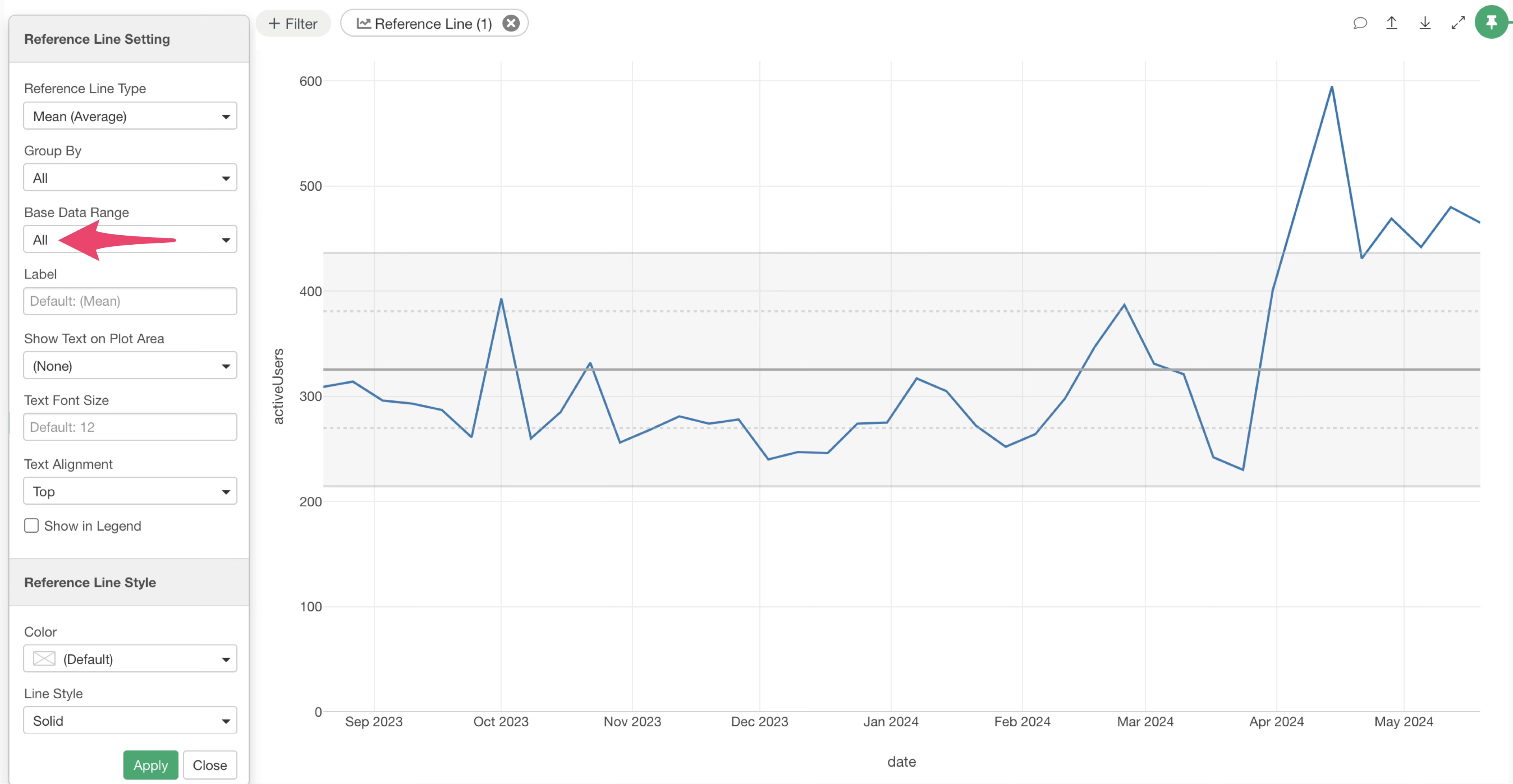
Task: Open the Line Style dropdown
Action: (x=130, y=721)
